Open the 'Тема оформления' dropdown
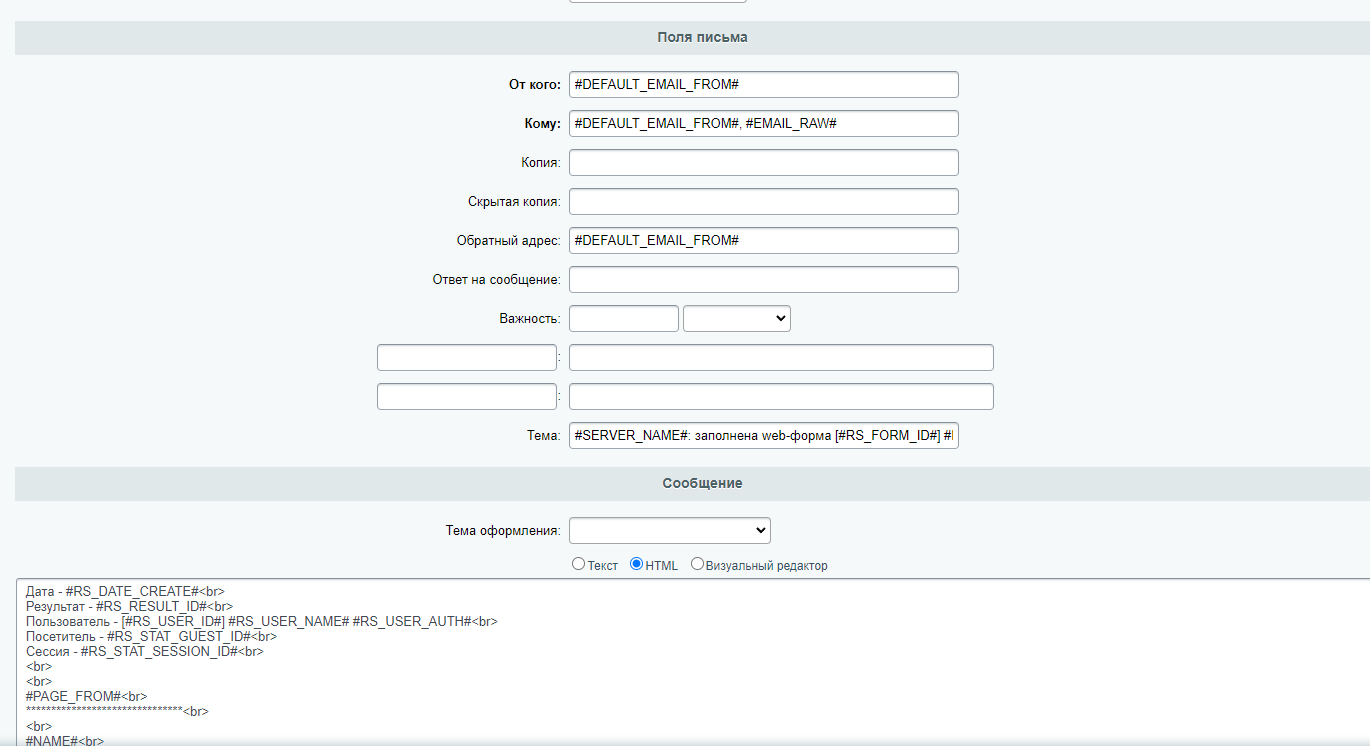 [x=670, y=530]
